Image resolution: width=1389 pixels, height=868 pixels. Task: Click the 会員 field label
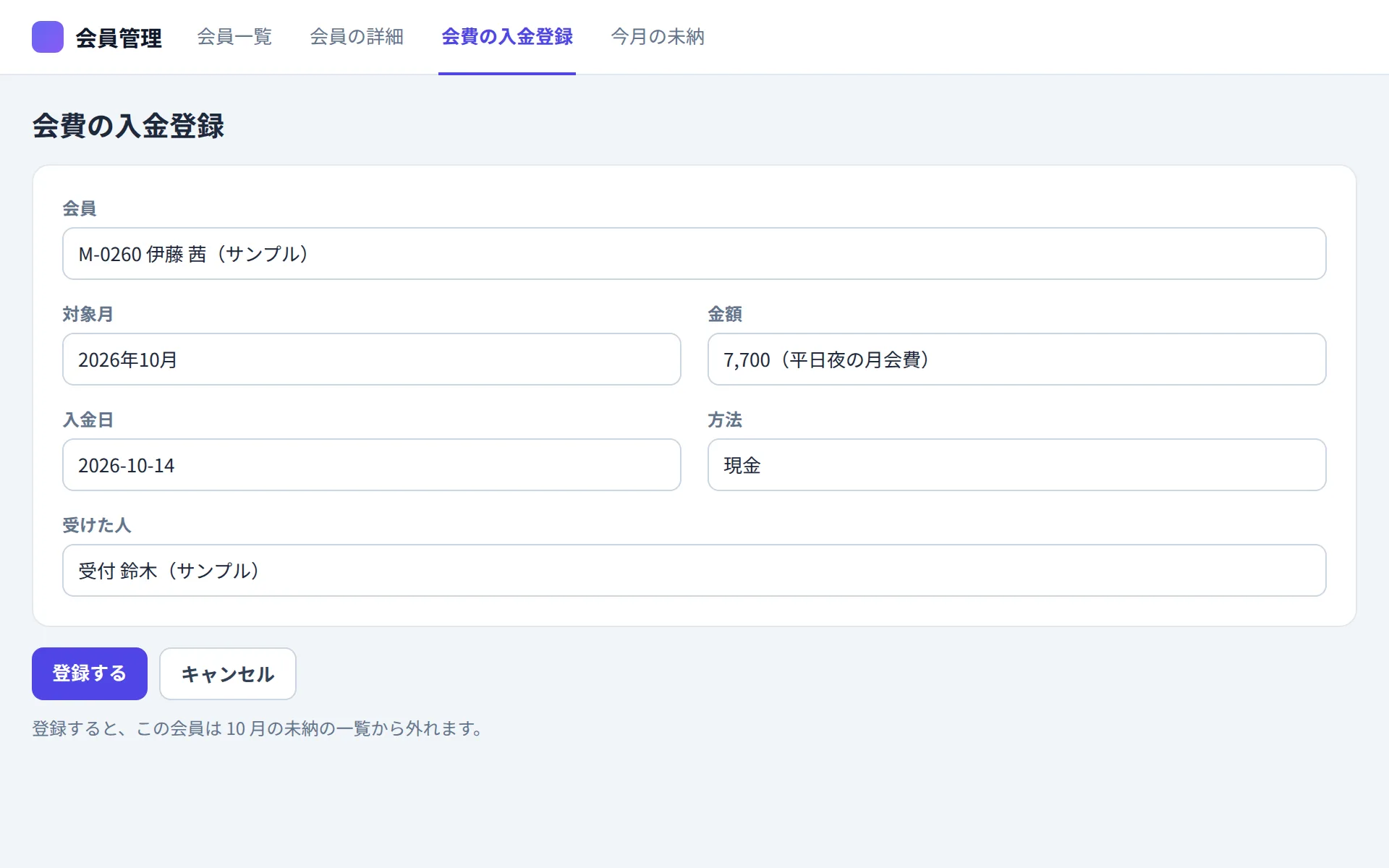80,208
